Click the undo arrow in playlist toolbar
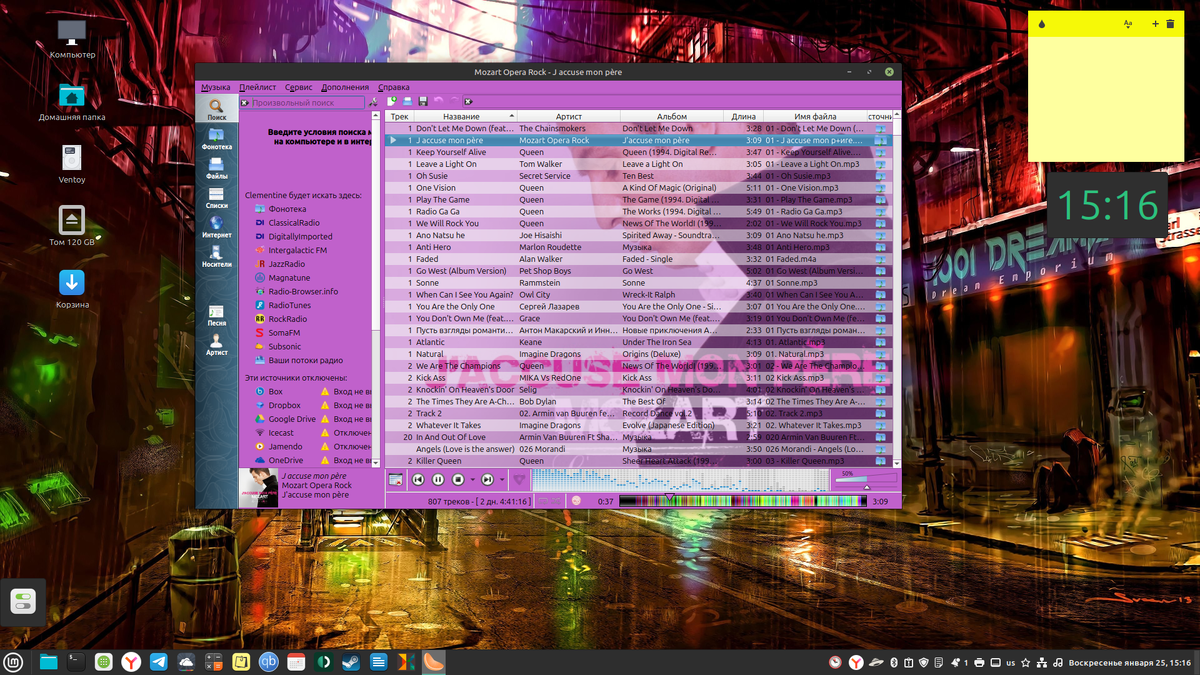The width and height of the screenshot is (1200, 675). click(438, 101)
